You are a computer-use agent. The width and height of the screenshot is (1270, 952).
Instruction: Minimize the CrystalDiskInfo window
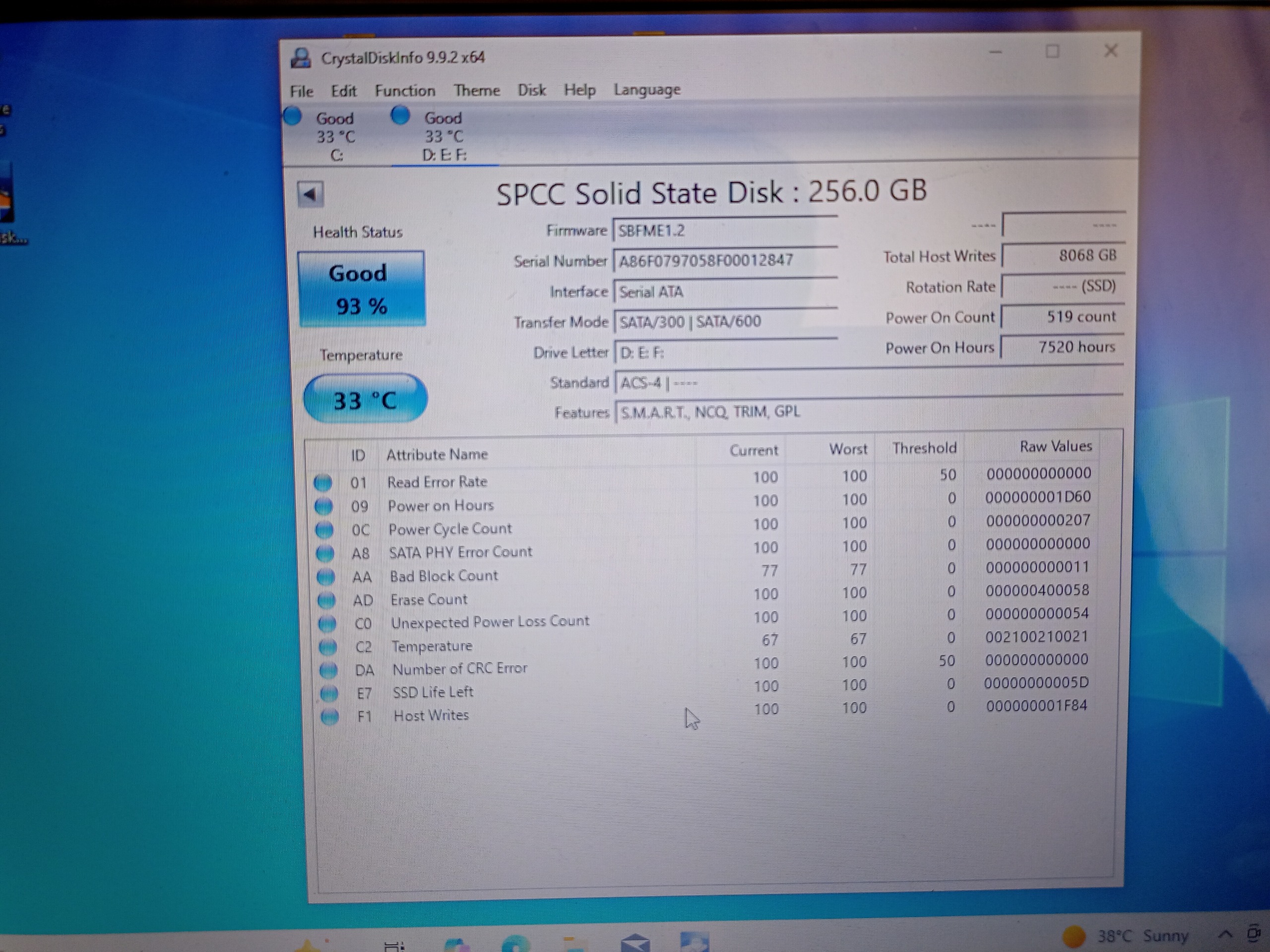[995, 53]
